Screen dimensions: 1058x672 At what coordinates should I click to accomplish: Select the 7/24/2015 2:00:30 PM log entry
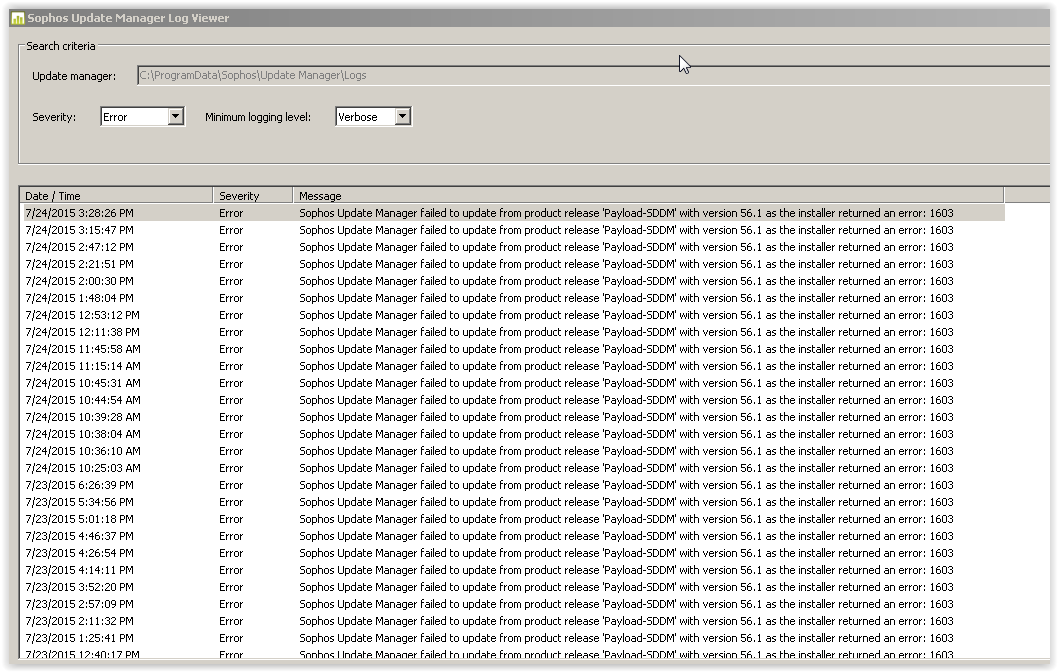[513, 281]
